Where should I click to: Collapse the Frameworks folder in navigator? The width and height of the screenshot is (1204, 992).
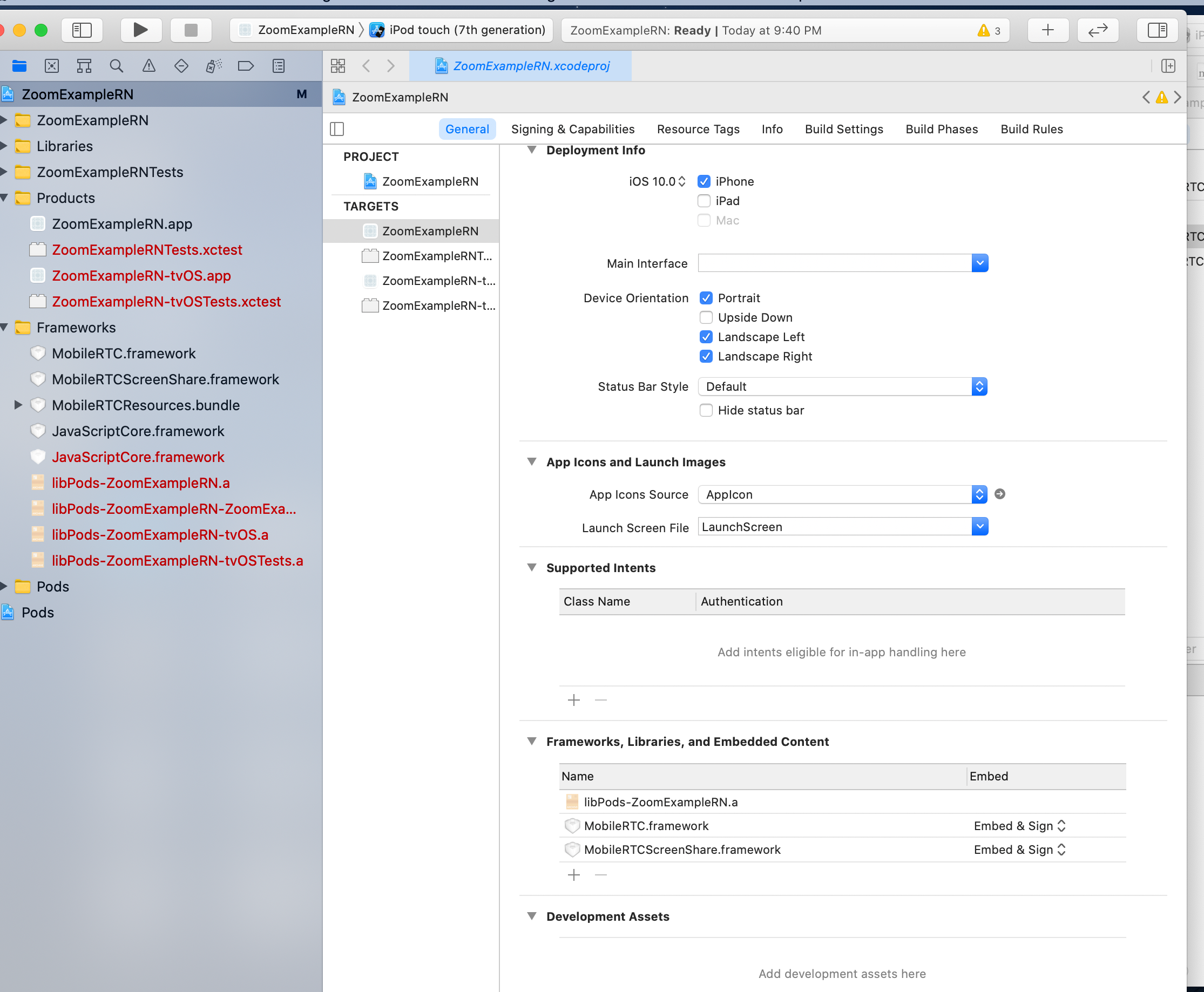(4, 328)
